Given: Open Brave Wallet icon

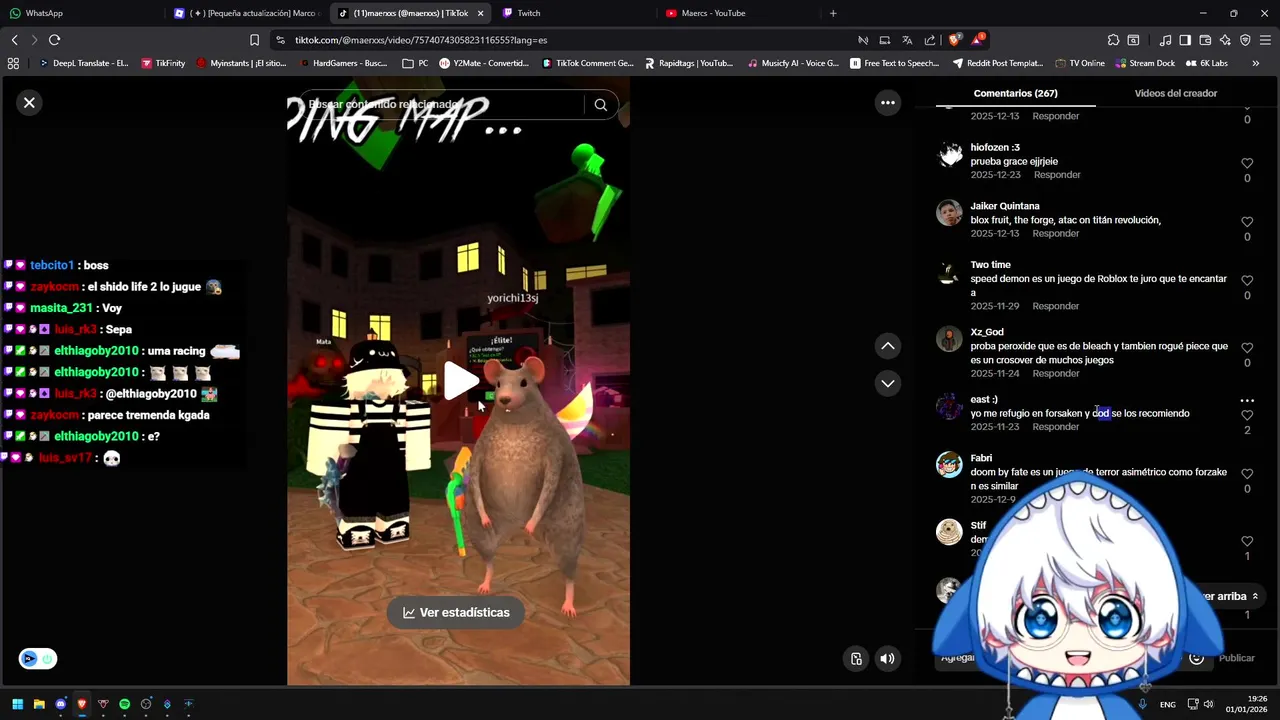Looking at the screenshot, I should 1205,40.
